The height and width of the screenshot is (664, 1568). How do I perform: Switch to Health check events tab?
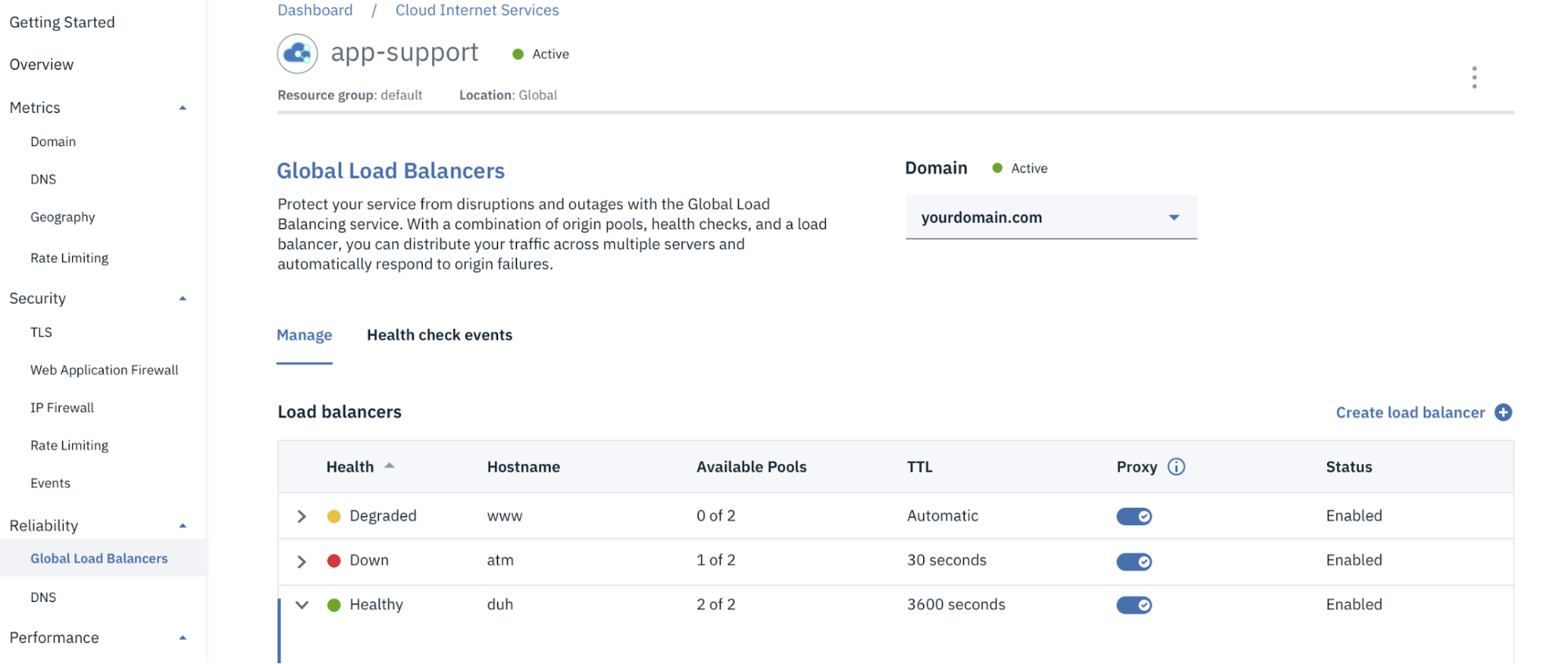[x=439, y=335]
